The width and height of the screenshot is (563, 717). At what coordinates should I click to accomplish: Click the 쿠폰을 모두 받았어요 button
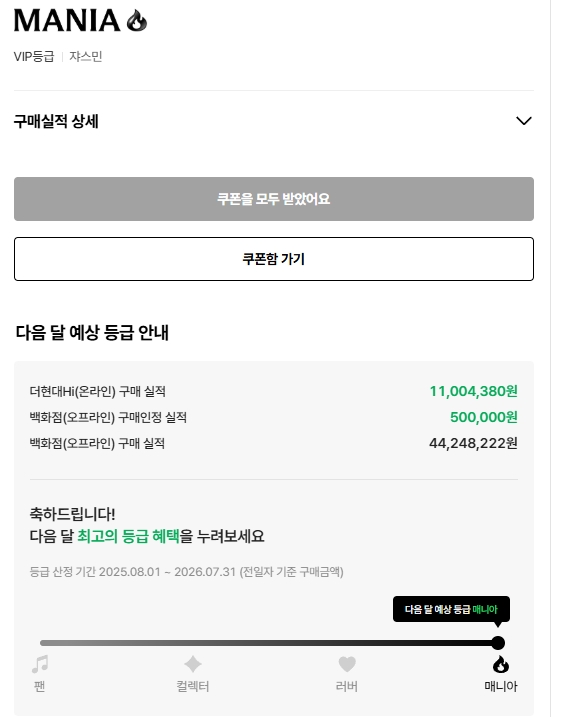click(x=273, y=199)
